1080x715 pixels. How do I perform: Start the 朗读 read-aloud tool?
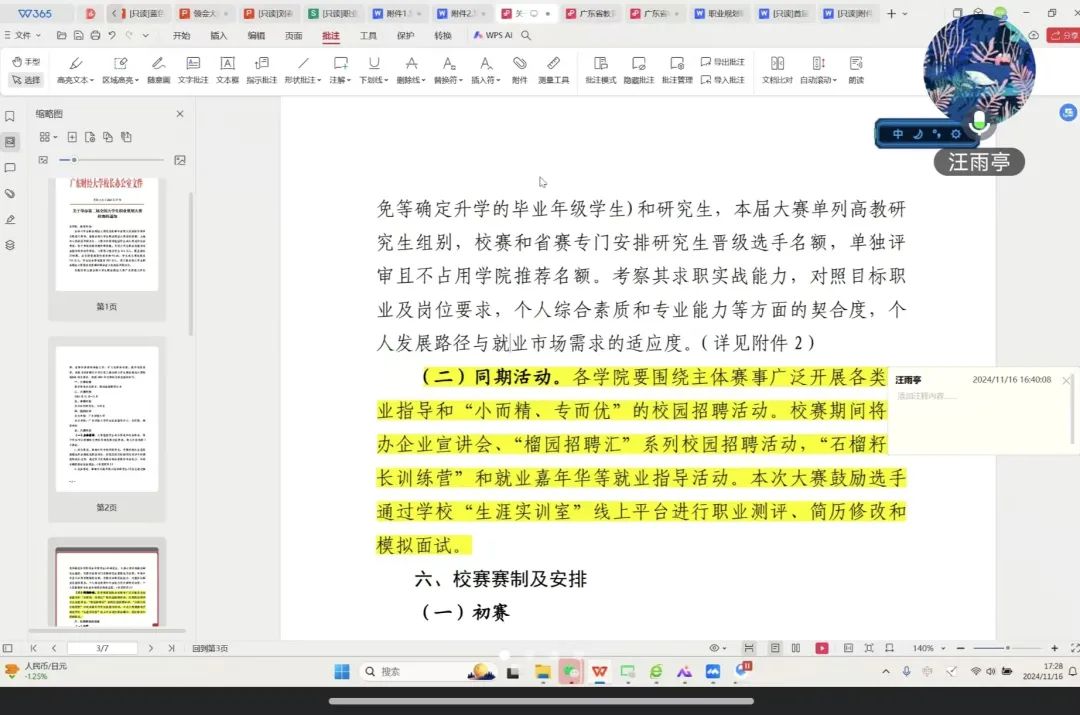pyautogui.click(x=856, y=70)
